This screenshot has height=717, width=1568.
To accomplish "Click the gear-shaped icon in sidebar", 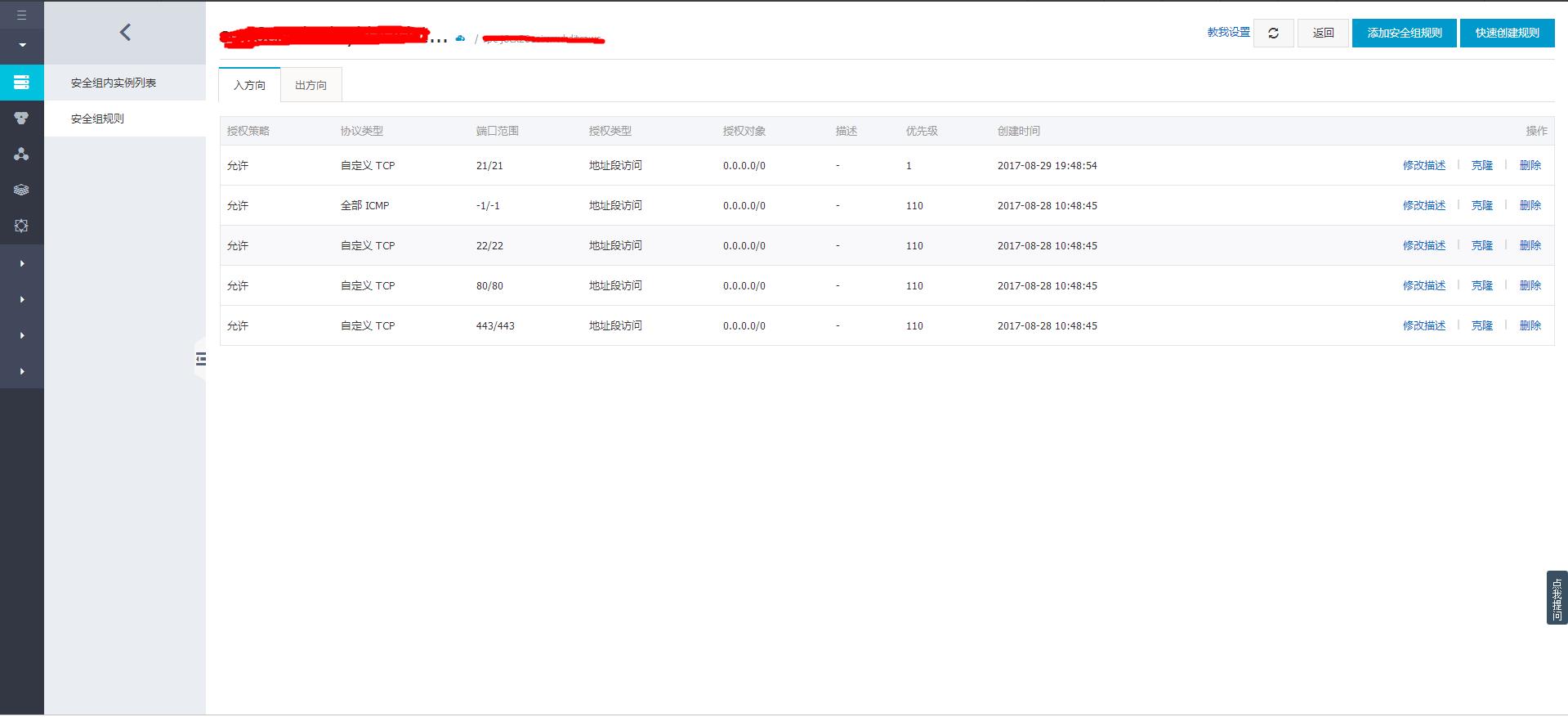I will point(22,226).
